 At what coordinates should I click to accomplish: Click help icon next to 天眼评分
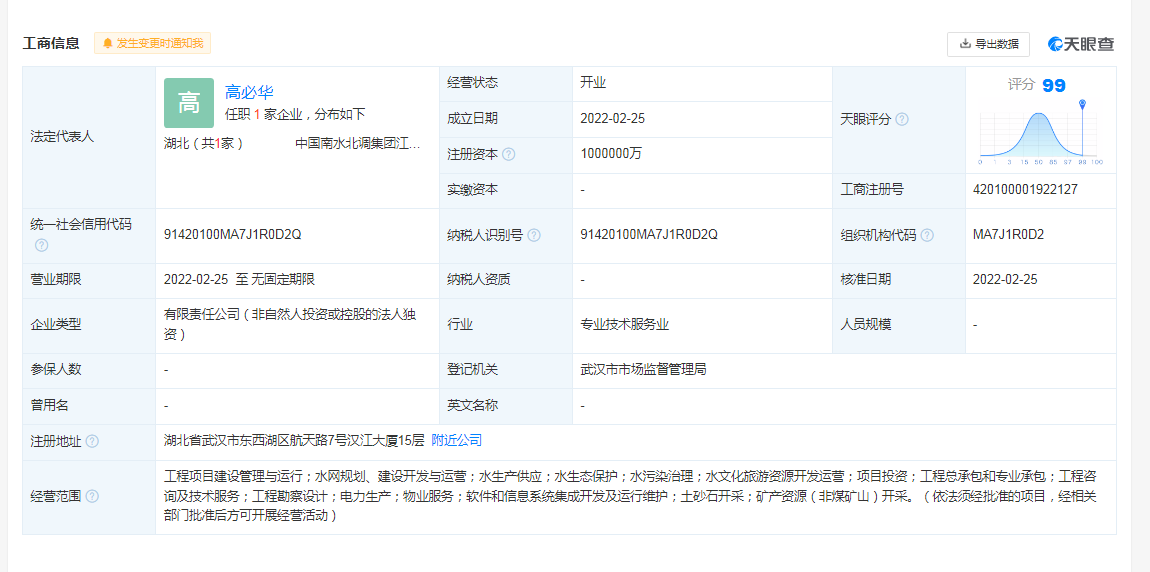(902, 119)
